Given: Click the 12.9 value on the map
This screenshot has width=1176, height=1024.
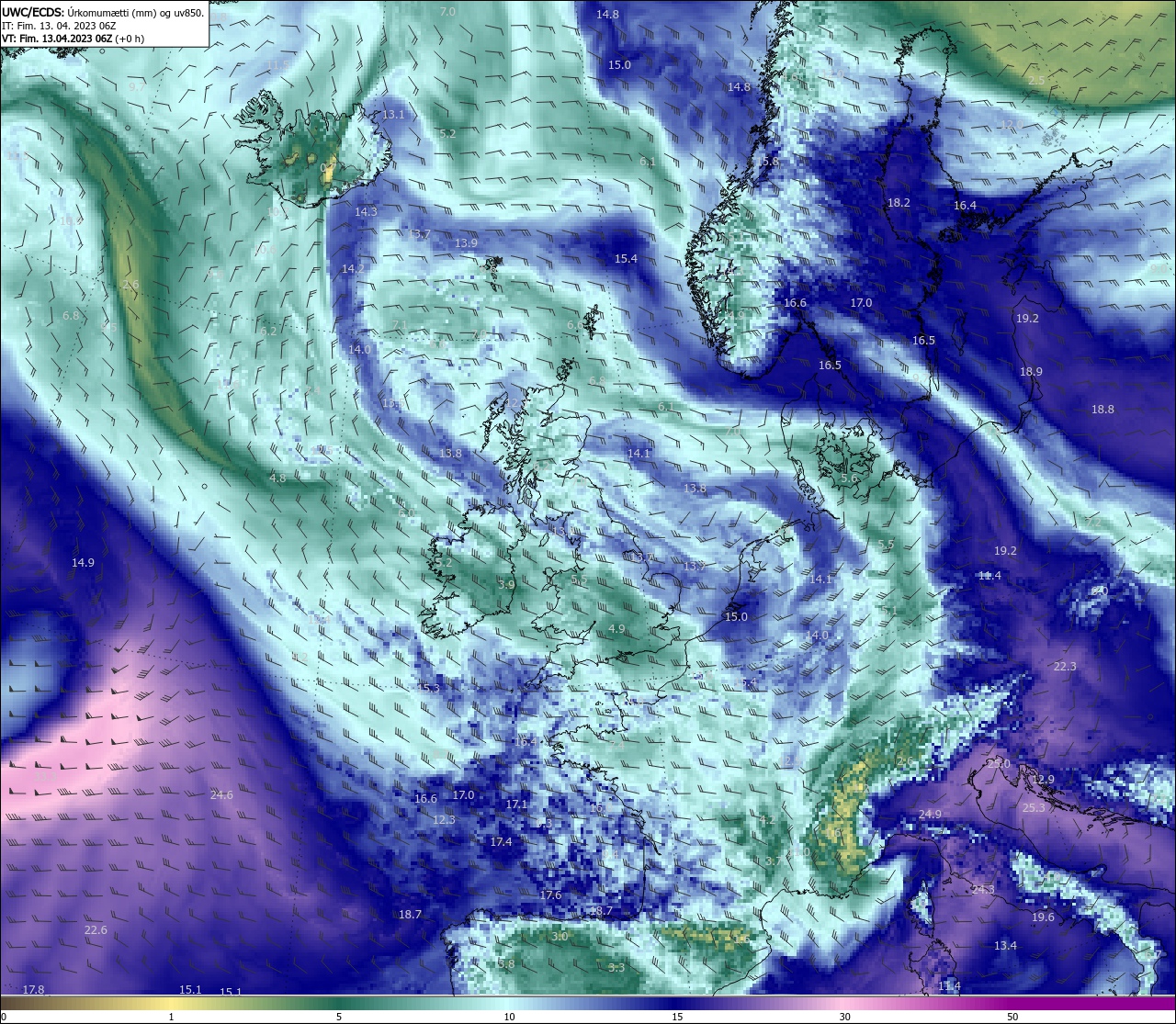Looking at the screenshot, I should point(1043,779).
